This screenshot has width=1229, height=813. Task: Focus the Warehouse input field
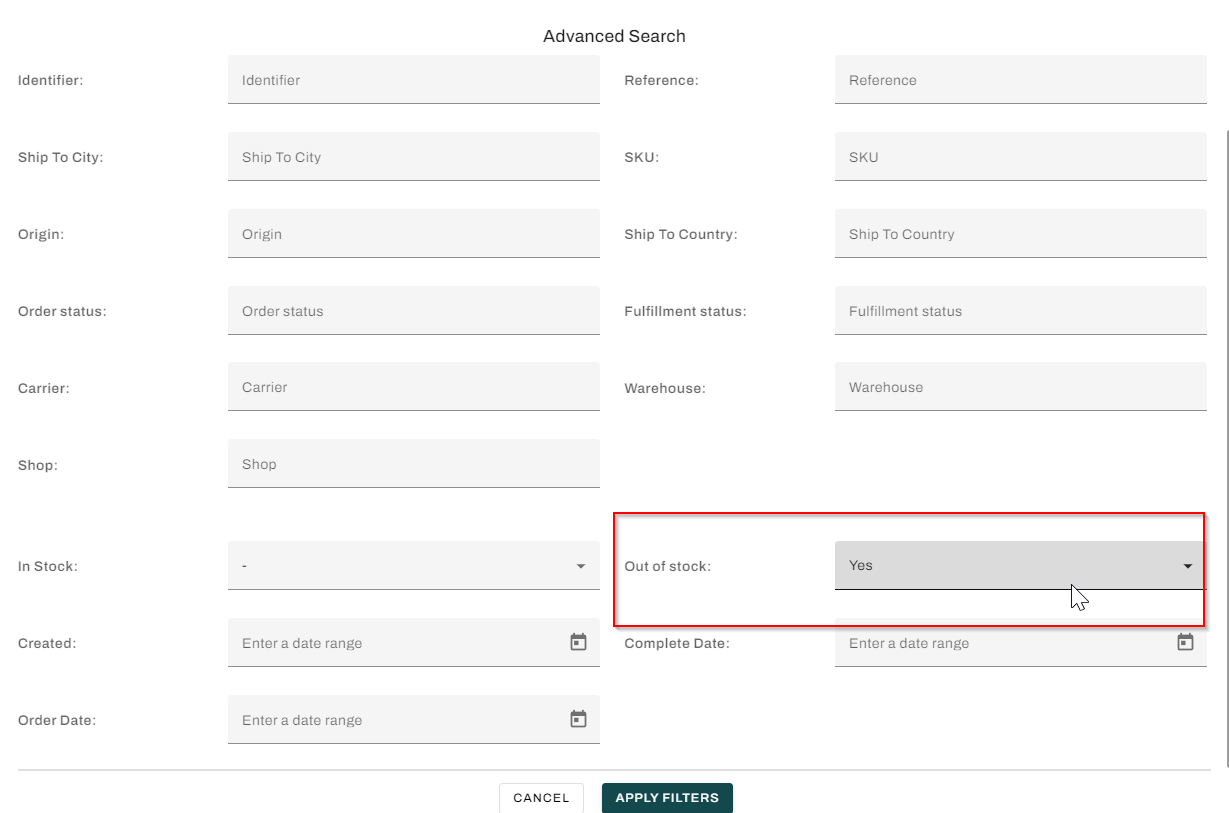pyautogui.click(x=1020, y=387)
